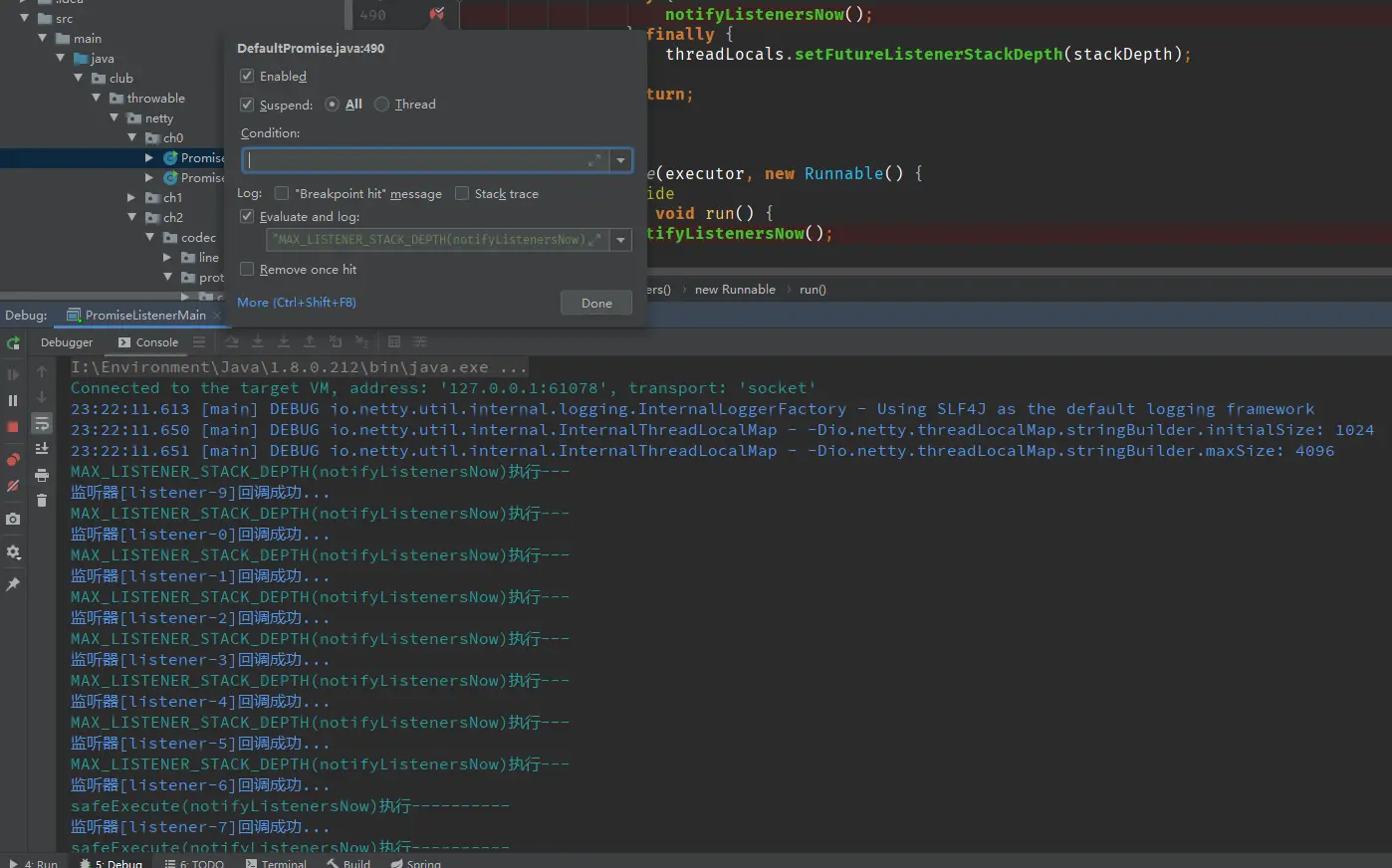Click the print console icon
Screen dimensions: 1392x868
[42, 476]
